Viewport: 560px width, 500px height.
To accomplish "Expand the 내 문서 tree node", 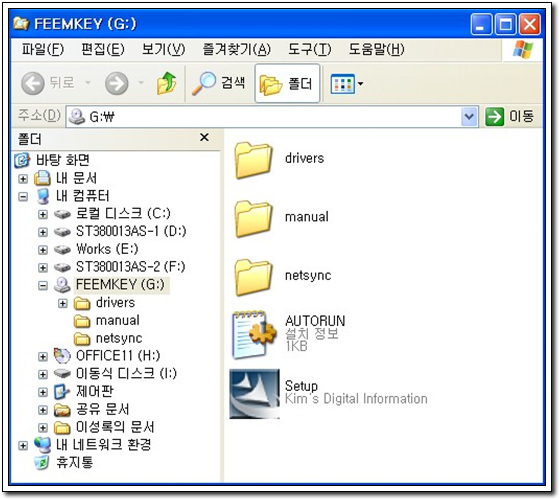I will (23, 179).
